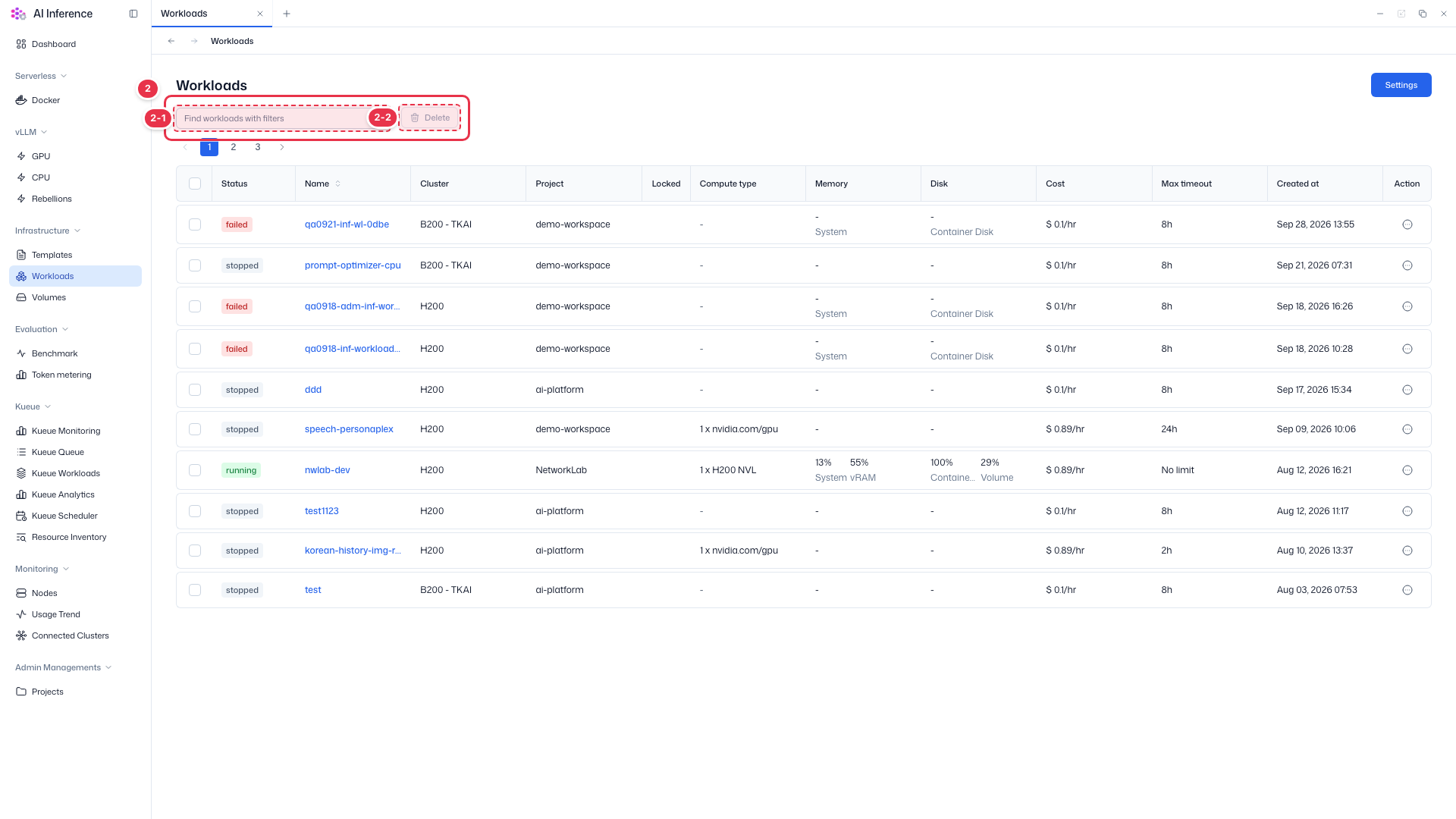The width and height of the screenshot is (1456, 819).
Task: Tick the select-all checkbox in table header
Action: pyautogui.click(x=195, y=184)
